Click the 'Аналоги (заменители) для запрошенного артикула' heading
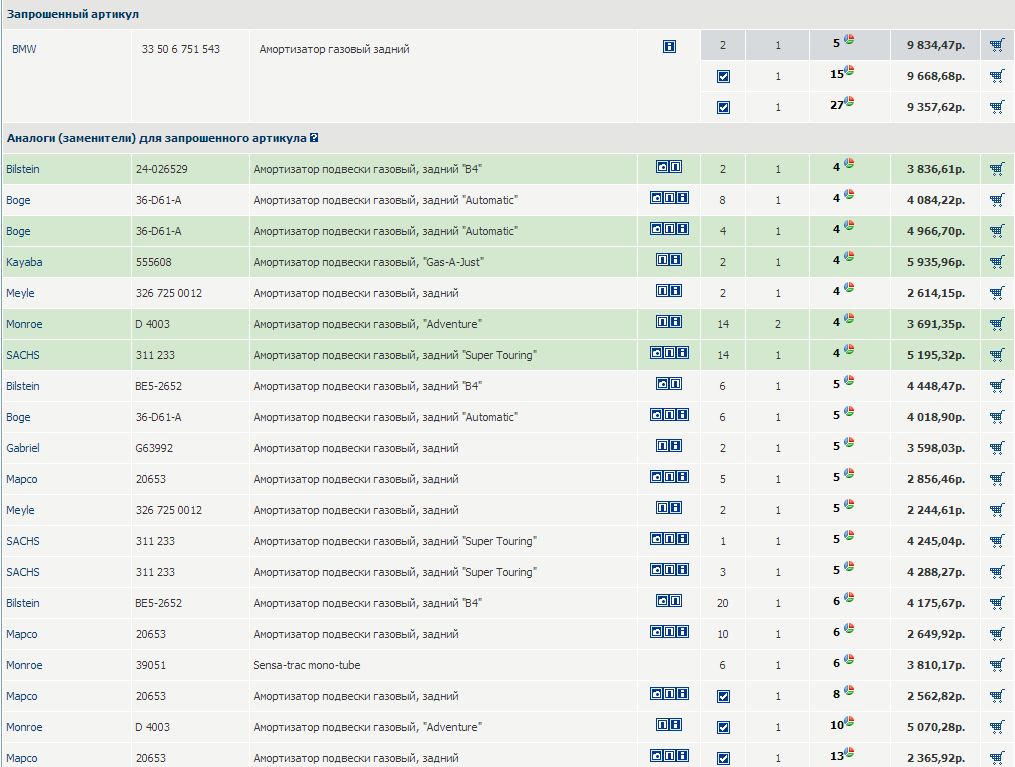Image resolution: width=1015 pixels, height=767 pixels. click(157, 138)
